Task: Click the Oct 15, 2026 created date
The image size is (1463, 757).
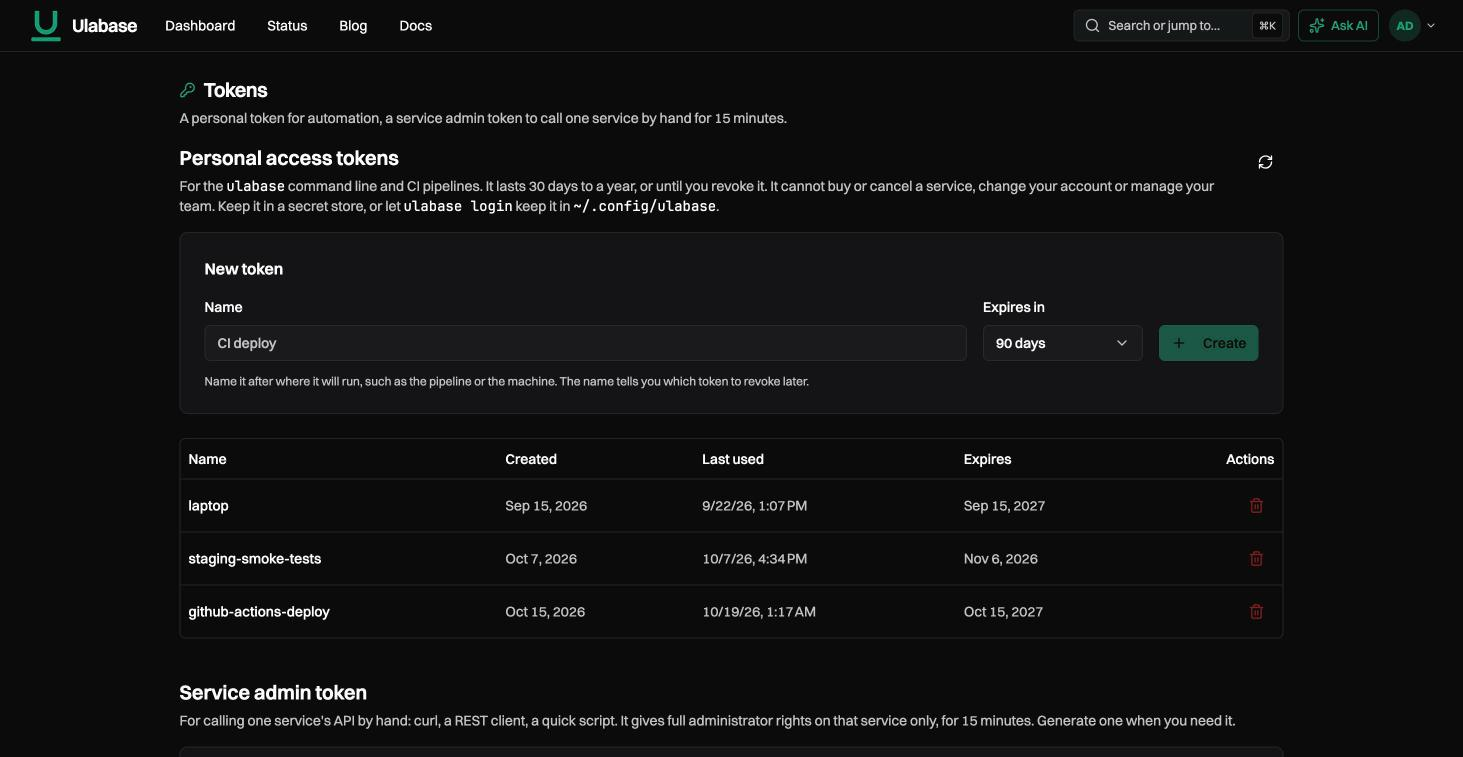Action: [545, 612]
